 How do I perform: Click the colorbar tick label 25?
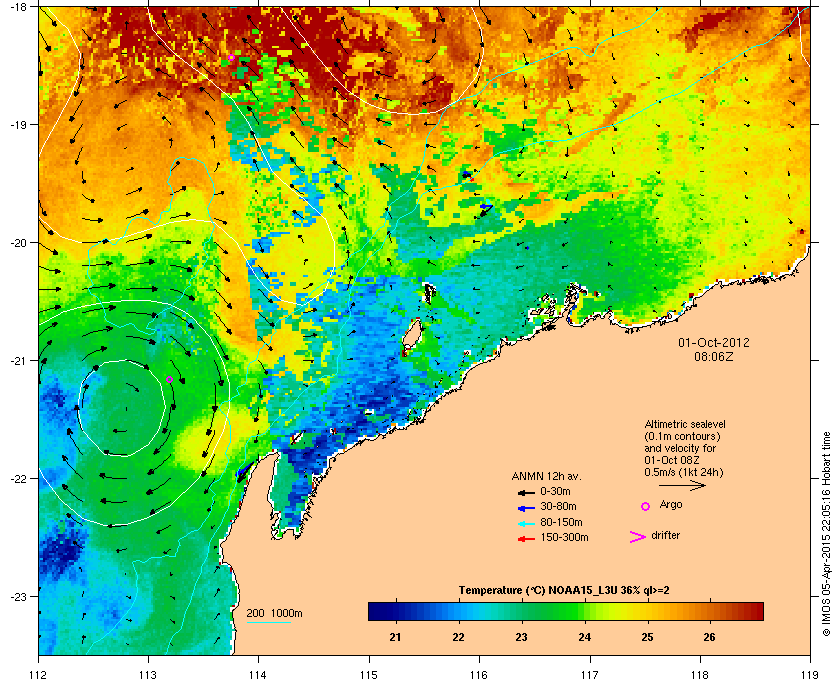click(x=647, y=637)
